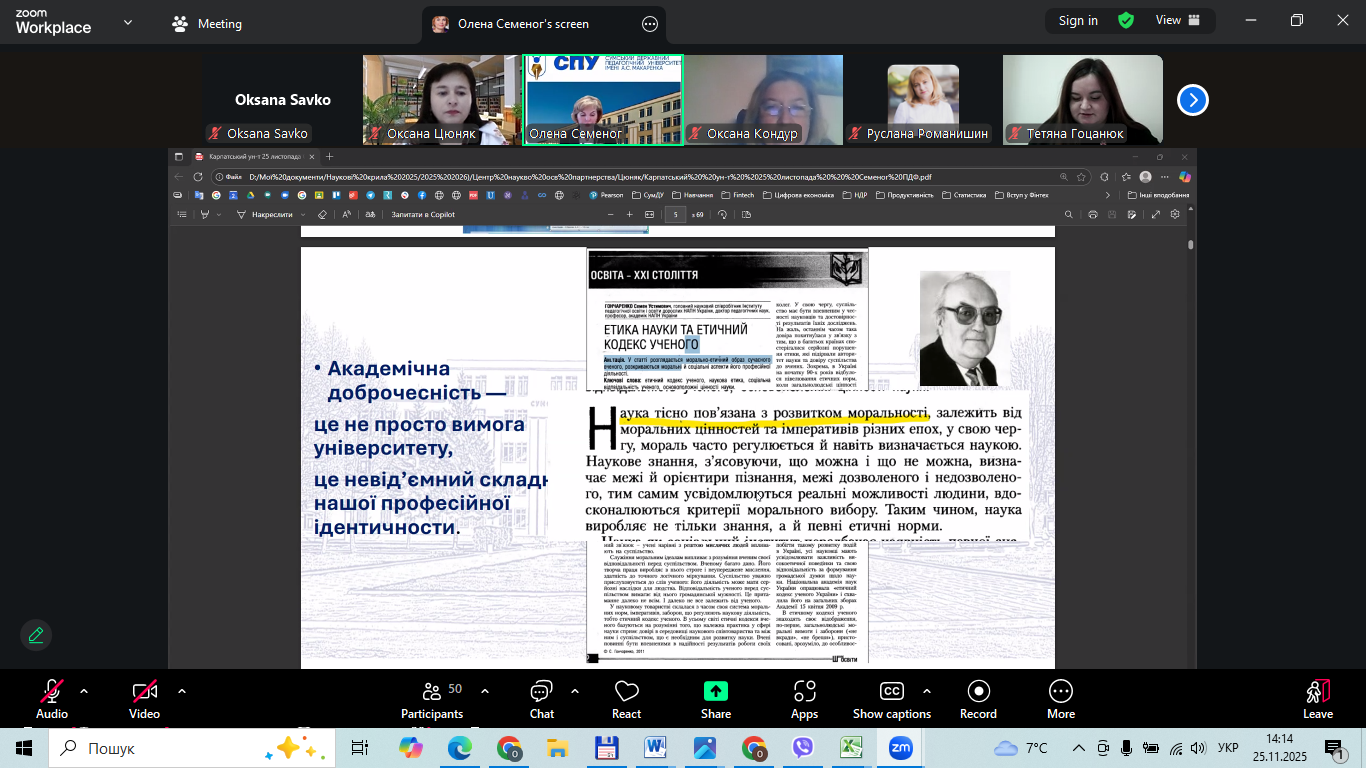Click the Leave meeting button
Image resolution: width=1366 pixels, height=768 pixels.
click(1318, 697)
